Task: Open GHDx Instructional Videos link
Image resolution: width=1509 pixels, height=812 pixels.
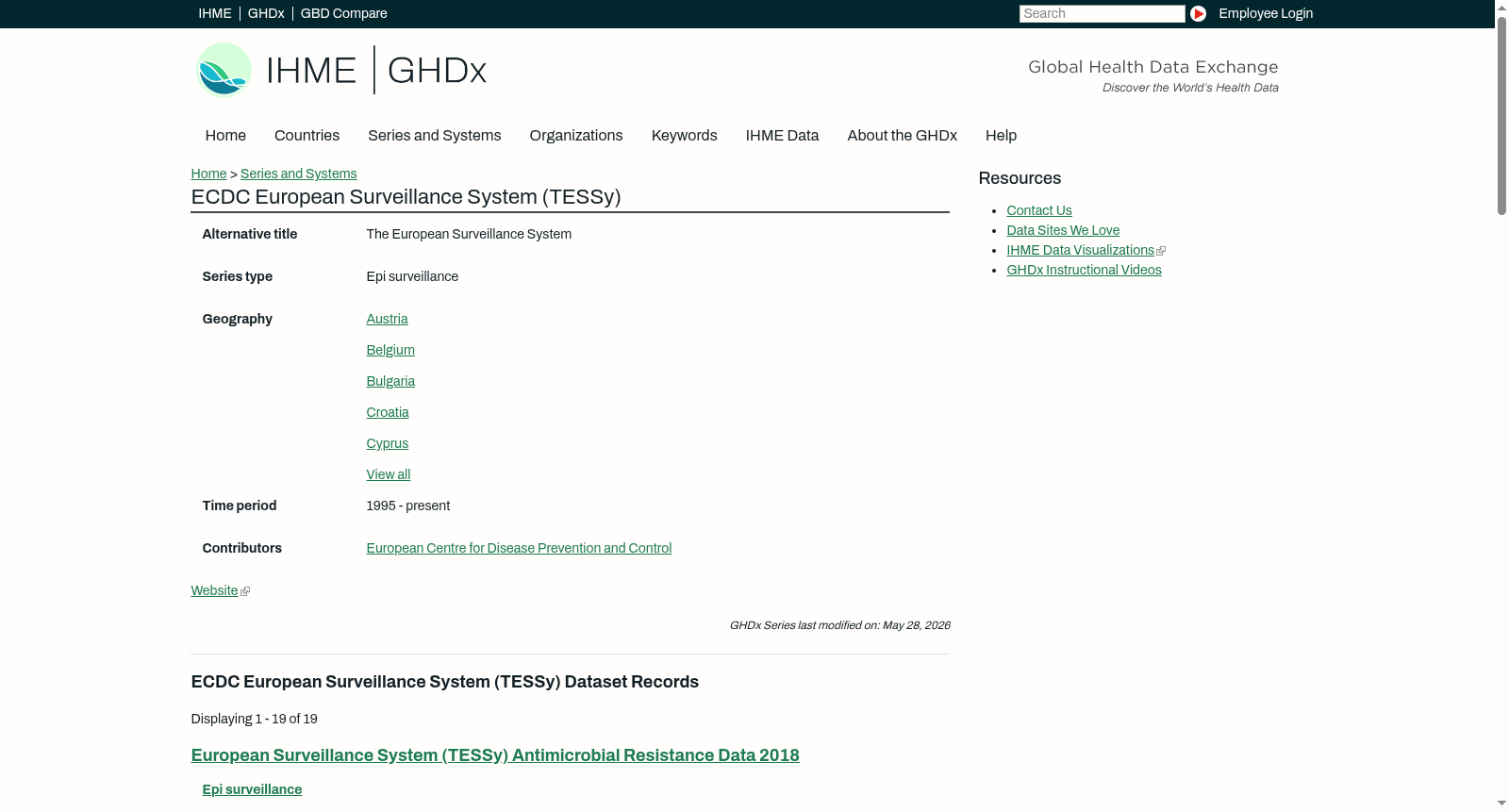Action: [1084, 270]
